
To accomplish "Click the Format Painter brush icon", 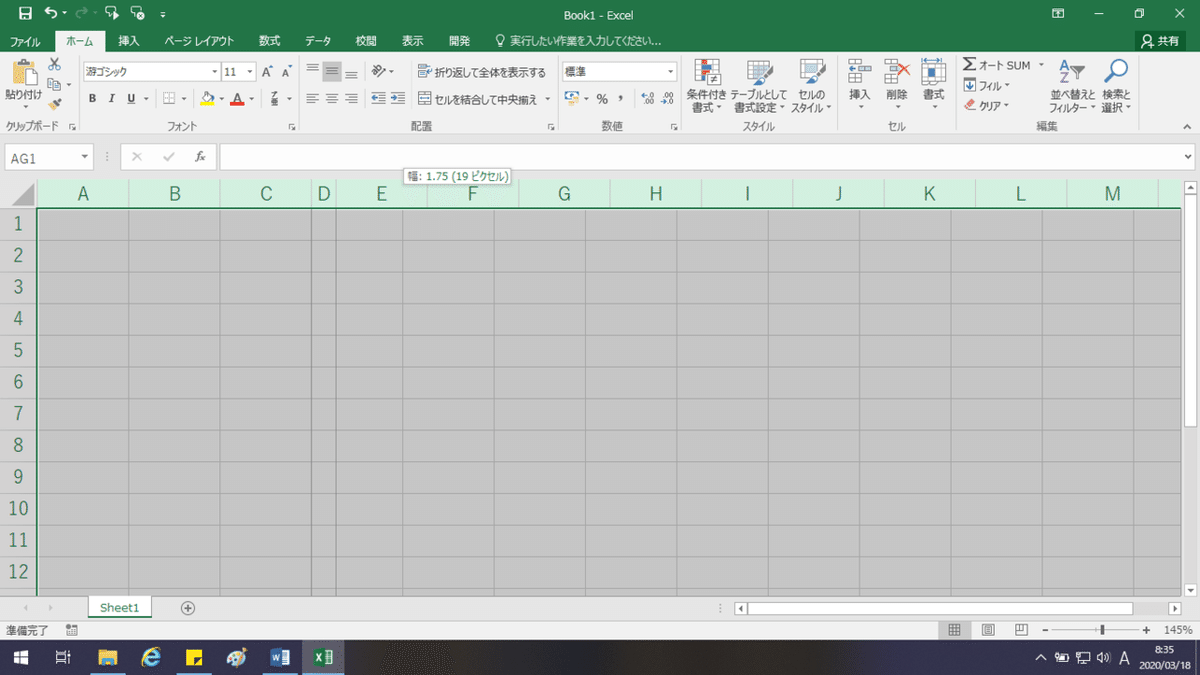I will tap(55, 104).
